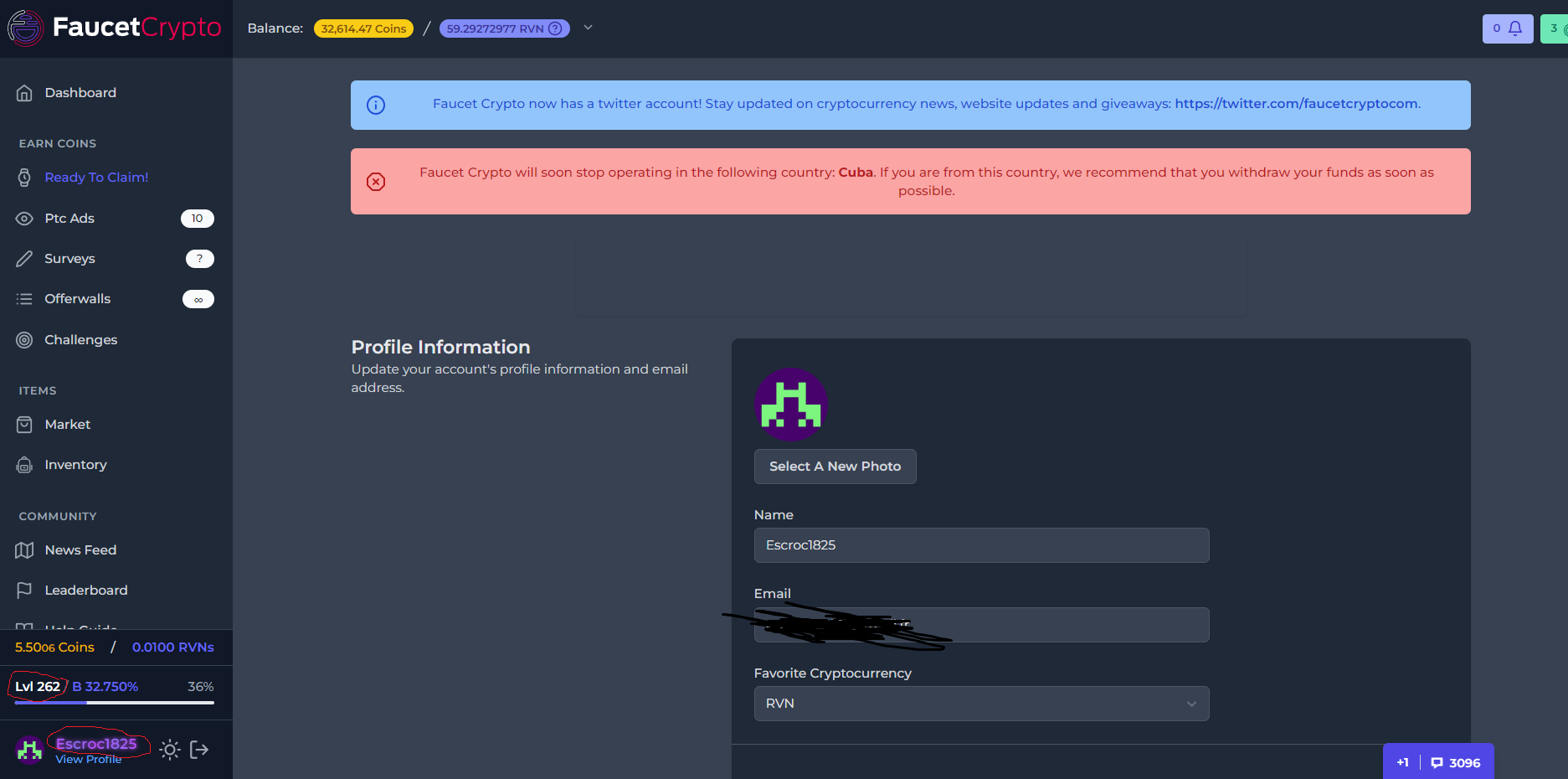Click the logout arrow icon
This screenshot has width=1568, height=779.
click(x=199, y=750)
